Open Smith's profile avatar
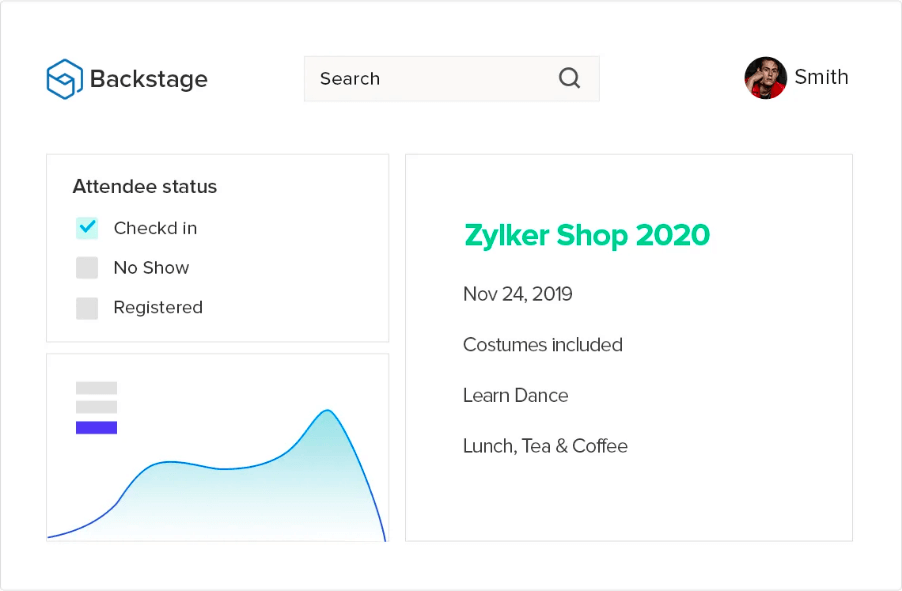 pos(766,78)
